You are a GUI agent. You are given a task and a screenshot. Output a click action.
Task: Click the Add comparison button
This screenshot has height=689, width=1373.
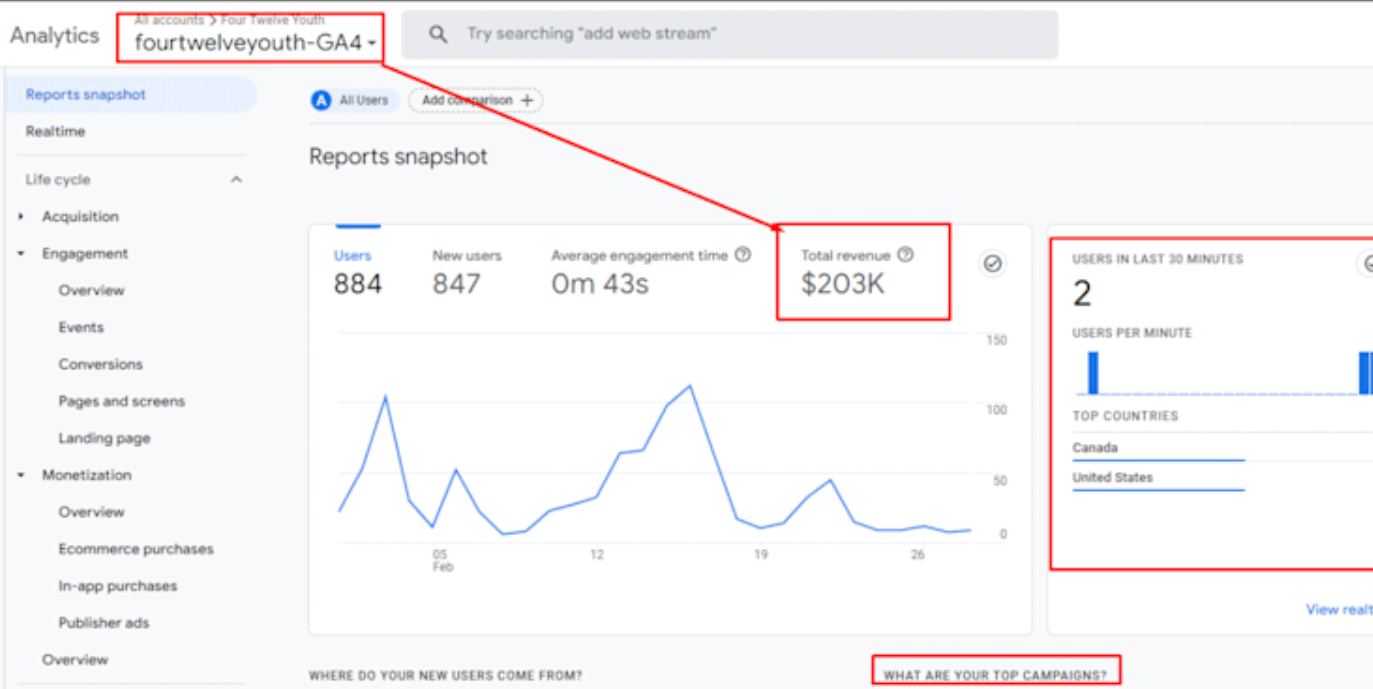(x=475, y=100)
